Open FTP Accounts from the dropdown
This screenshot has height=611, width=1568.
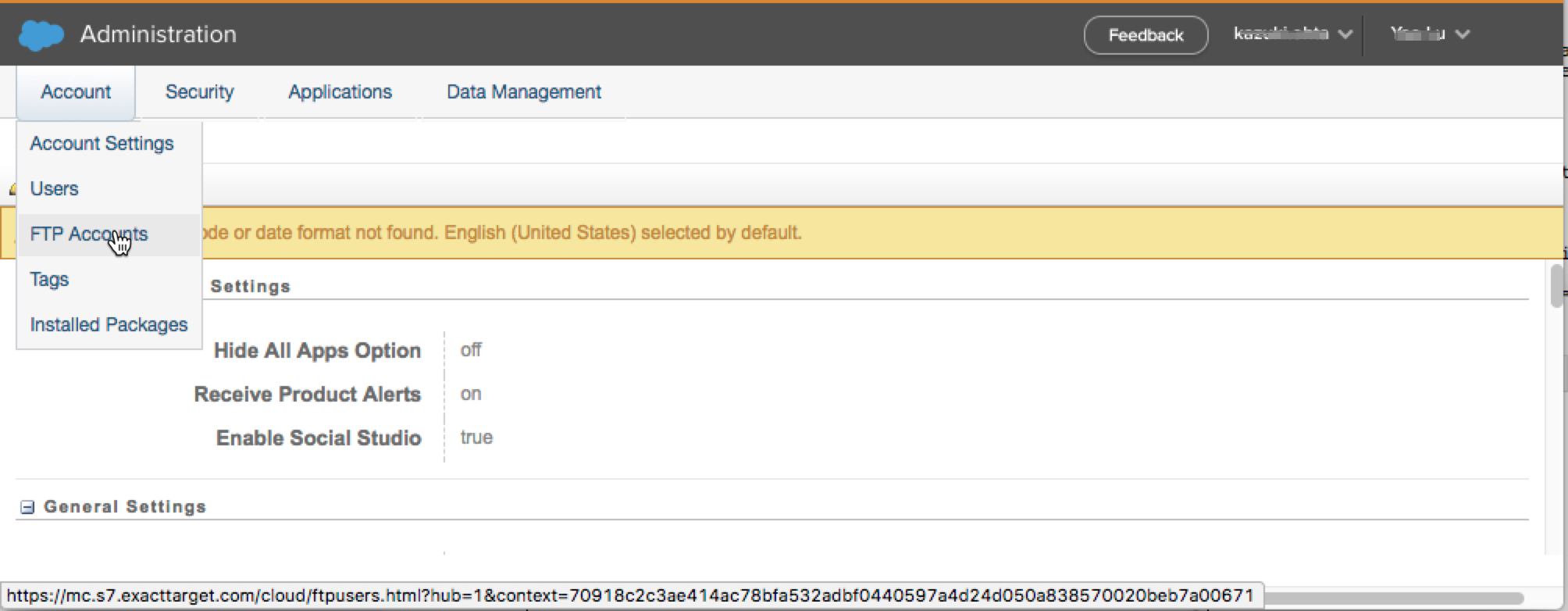click(88, 234)
